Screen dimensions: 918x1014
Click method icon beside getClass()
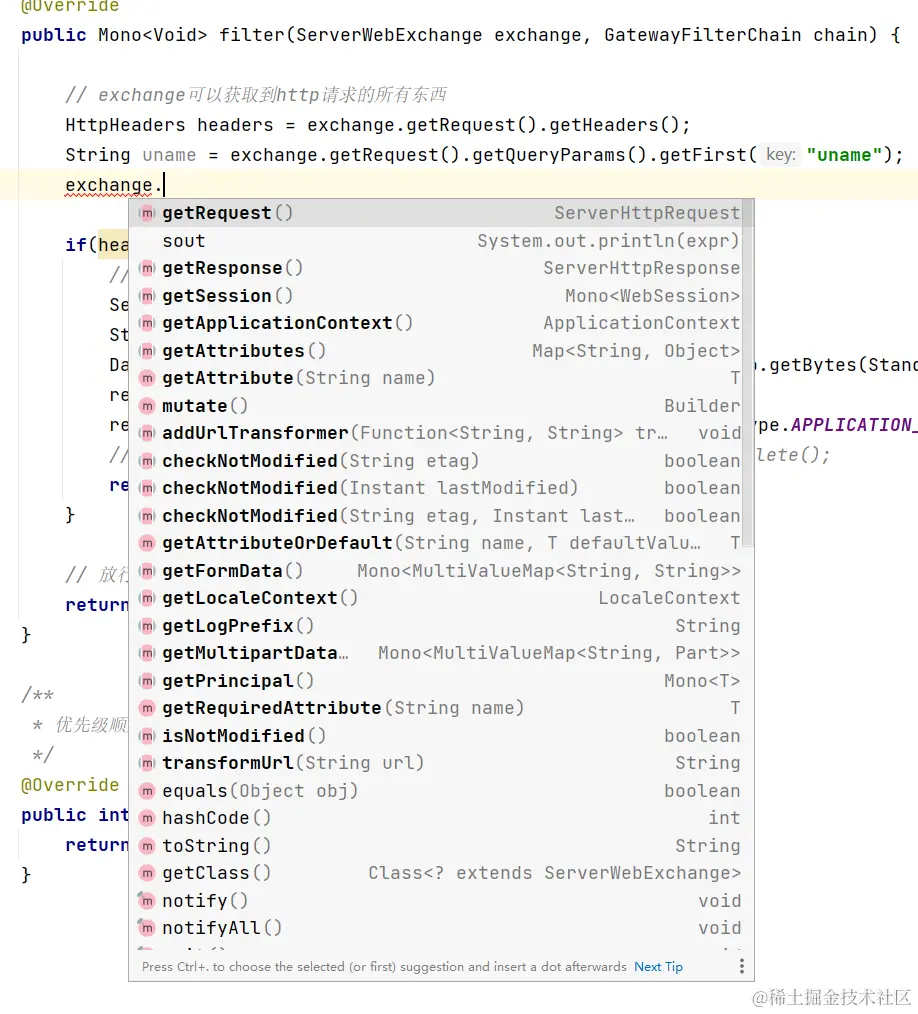click(147, 872)
